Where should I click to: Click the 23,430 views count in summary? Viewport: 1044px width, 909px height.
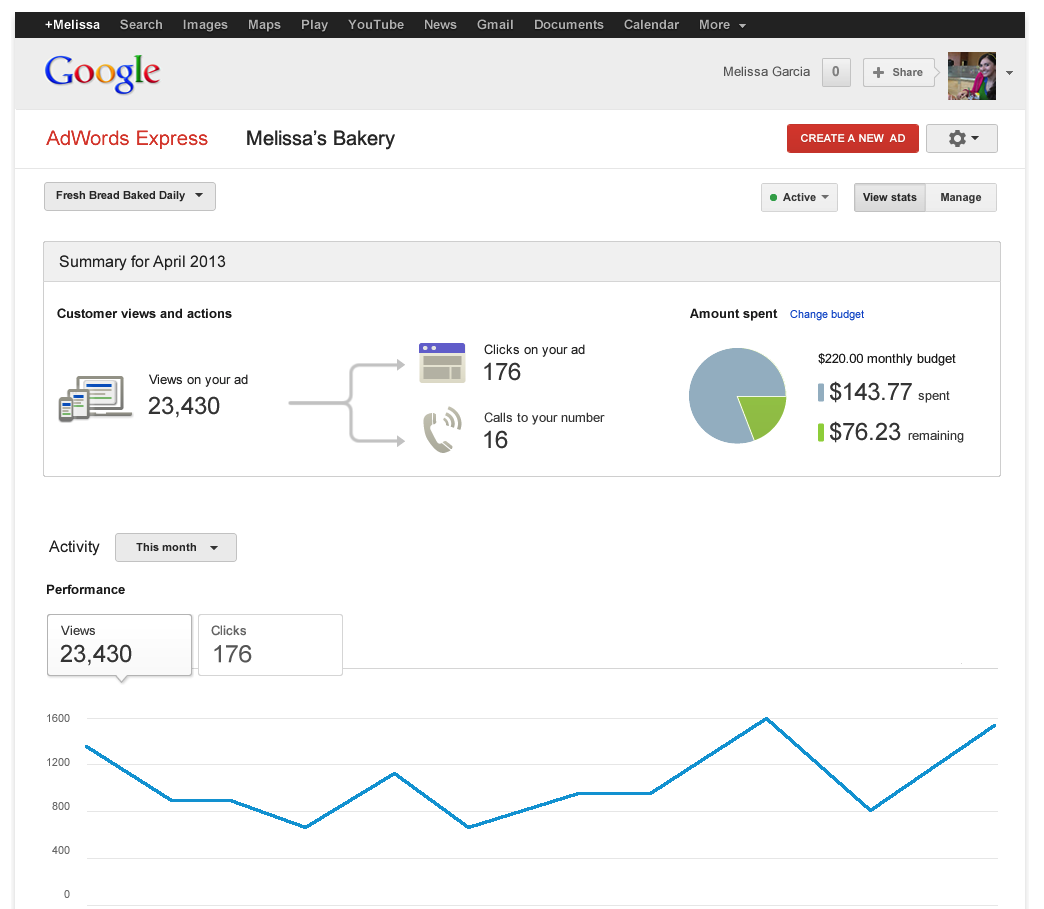tap(184, 406)
